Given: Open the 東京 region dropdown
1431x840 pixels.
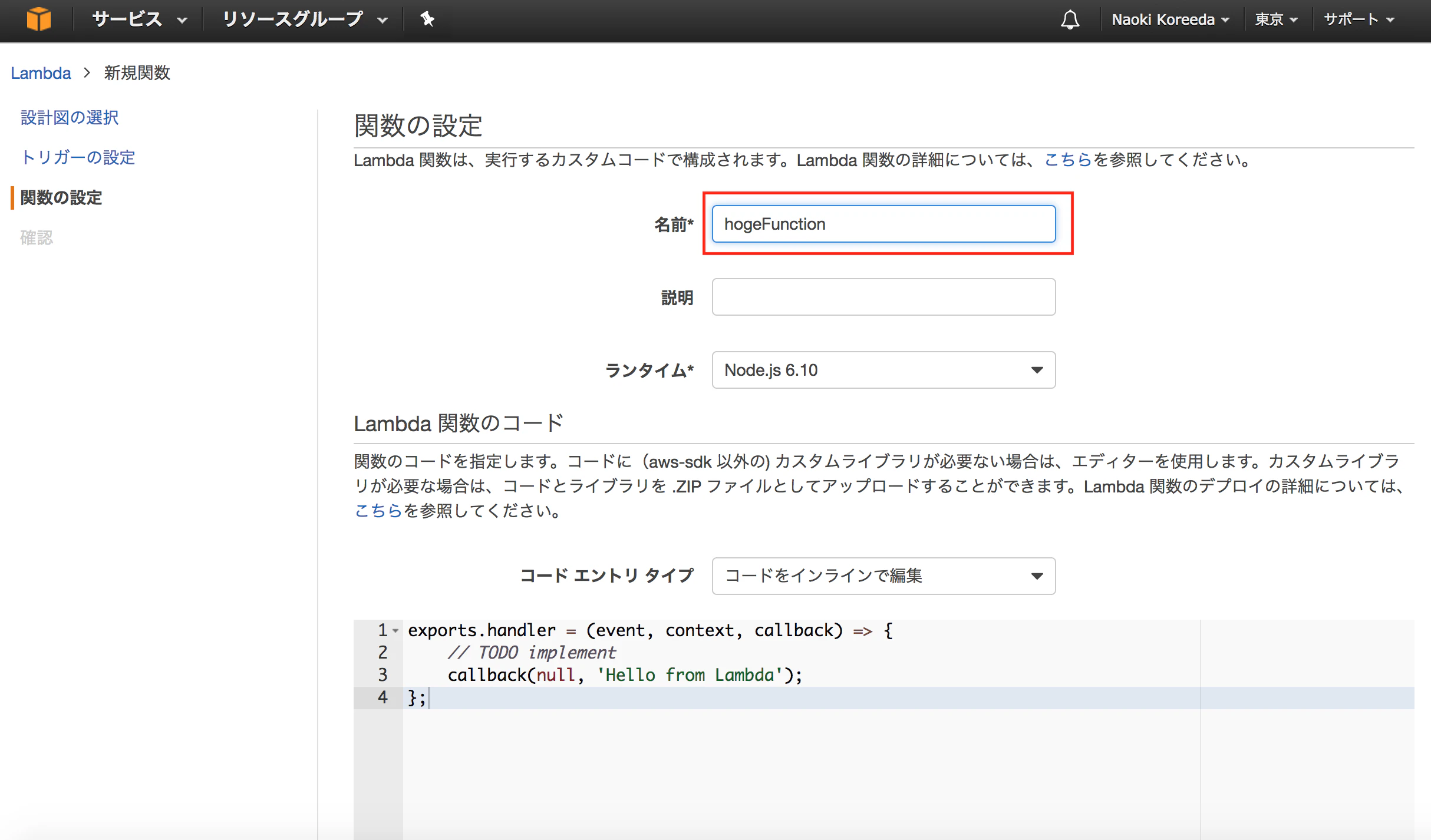Looking at the screenshot, I should (x=1277, y=20).
